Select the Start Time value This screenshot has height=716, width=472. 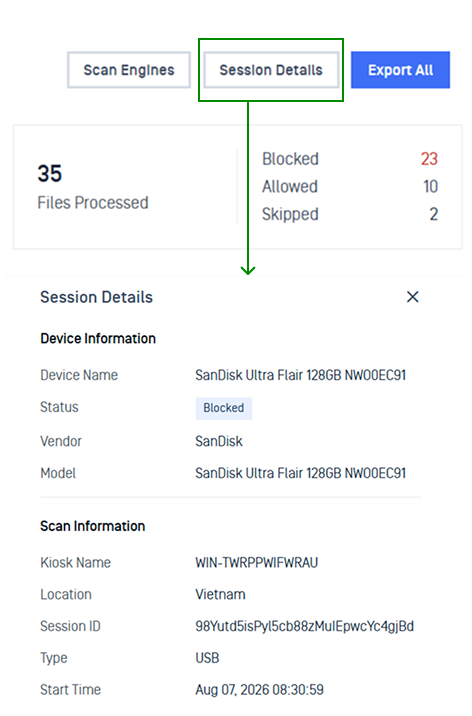(259, 690)
